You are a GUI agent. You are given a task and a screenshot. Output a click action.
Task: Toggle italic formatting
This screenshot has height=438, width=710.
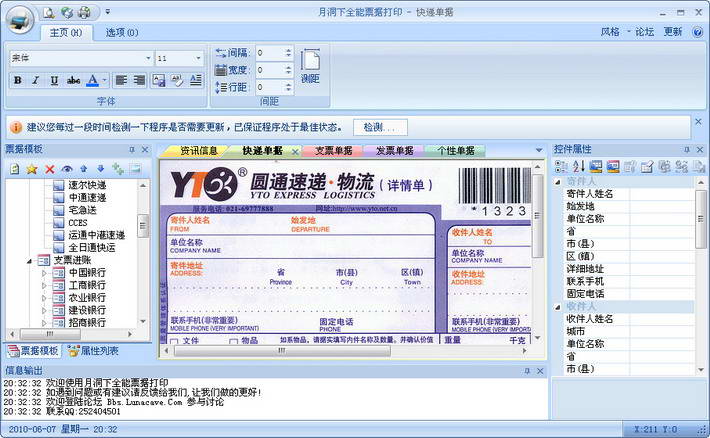(x=36, y=81)
